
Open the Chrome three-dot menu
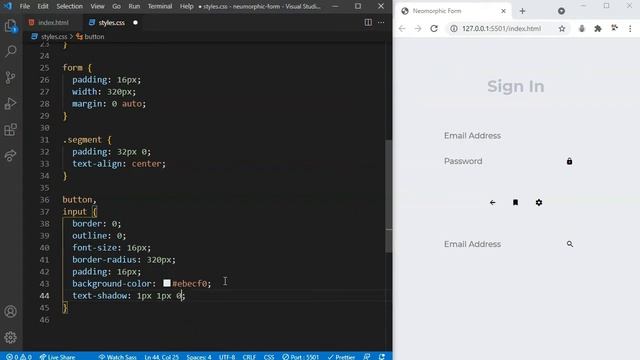tap(630, 29)
